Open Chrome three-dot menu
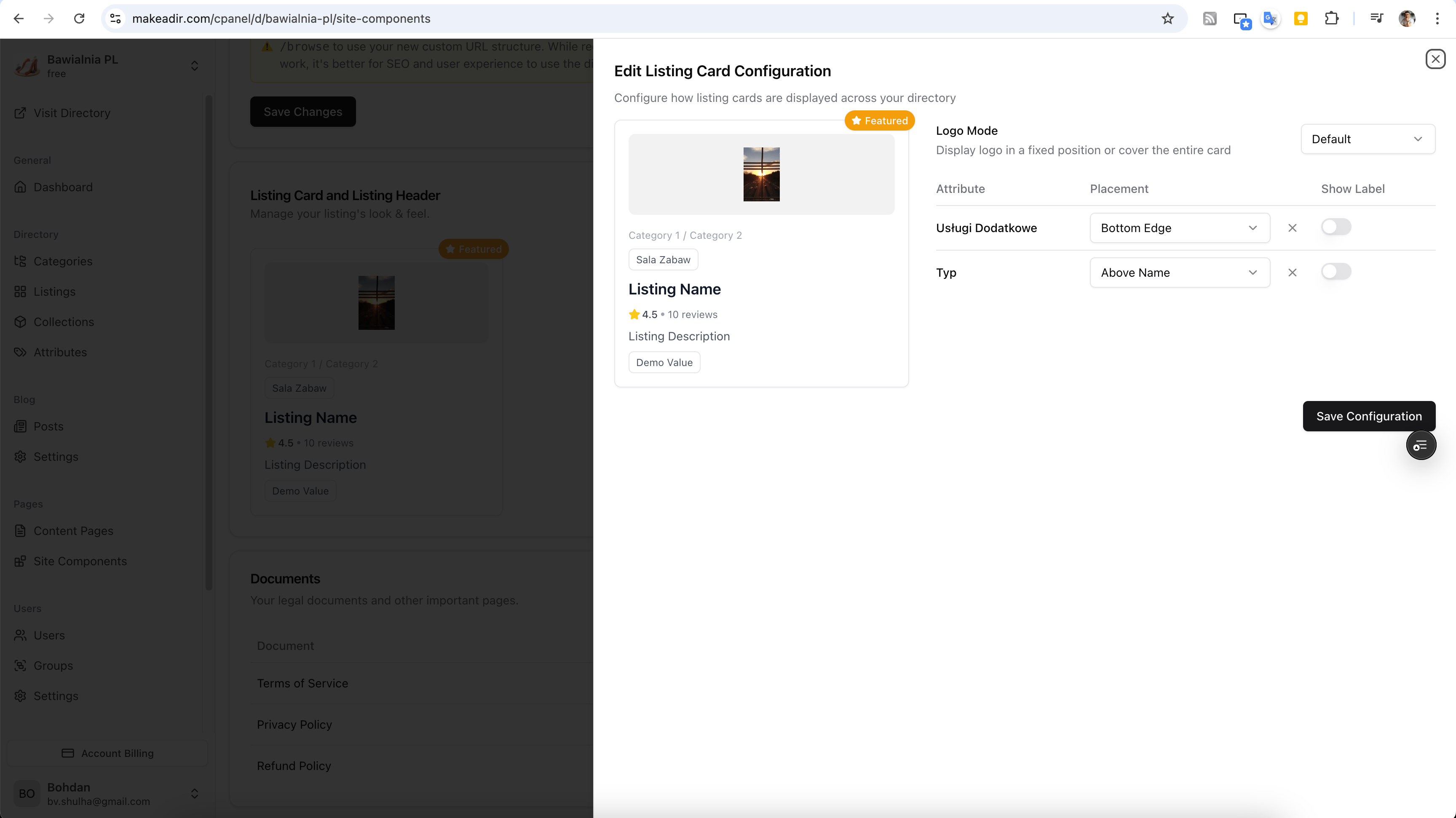This screenshot has height=818, width=1456. (x=1437, y=19)
